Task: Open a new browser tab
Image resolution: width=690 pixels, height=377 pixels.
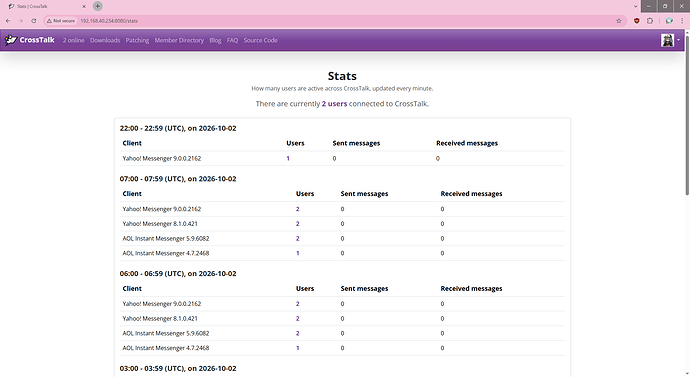Action: 98,6
